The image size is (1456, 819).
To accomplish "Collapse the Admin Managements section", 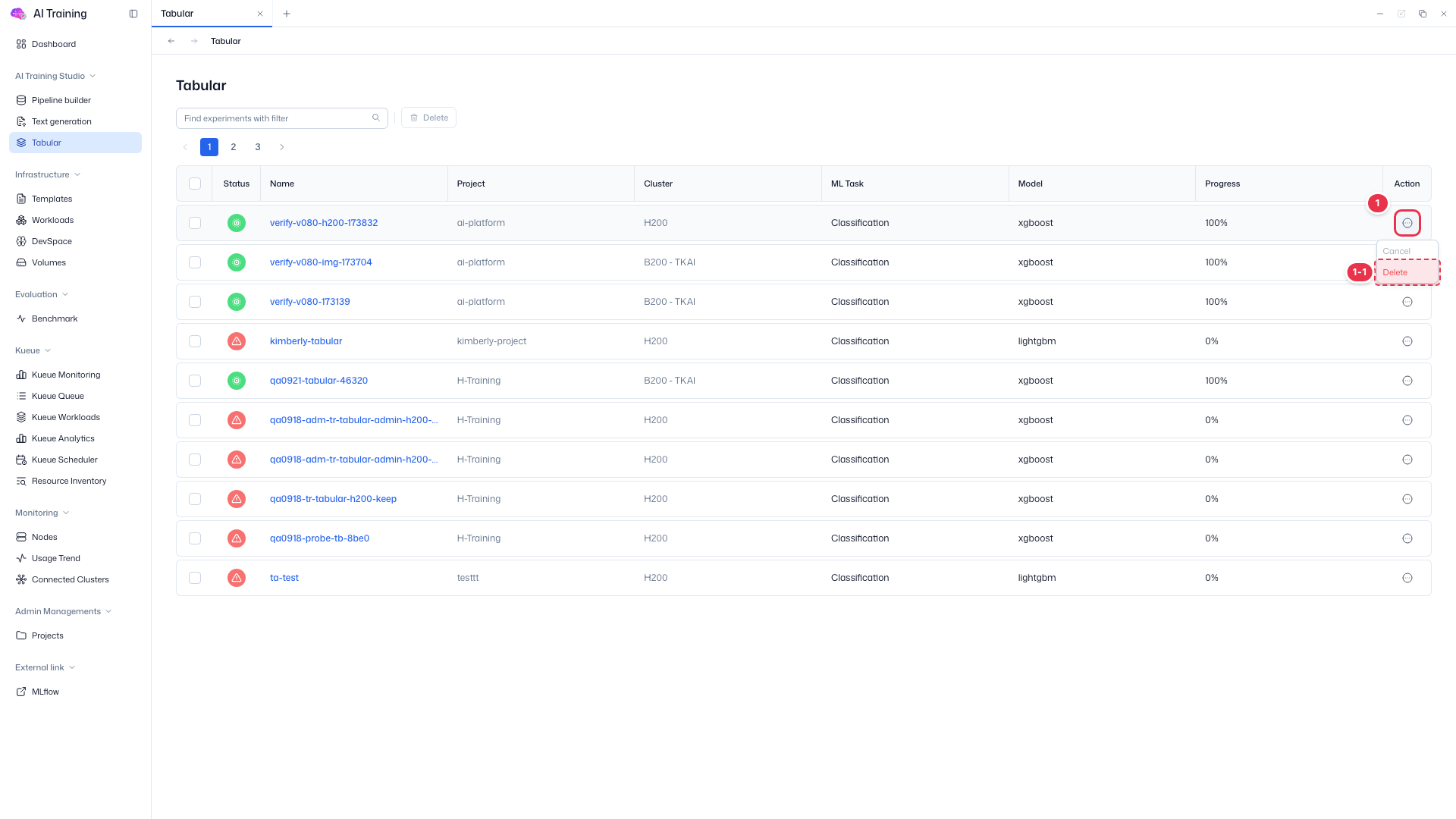I will (x=64, y=611).
